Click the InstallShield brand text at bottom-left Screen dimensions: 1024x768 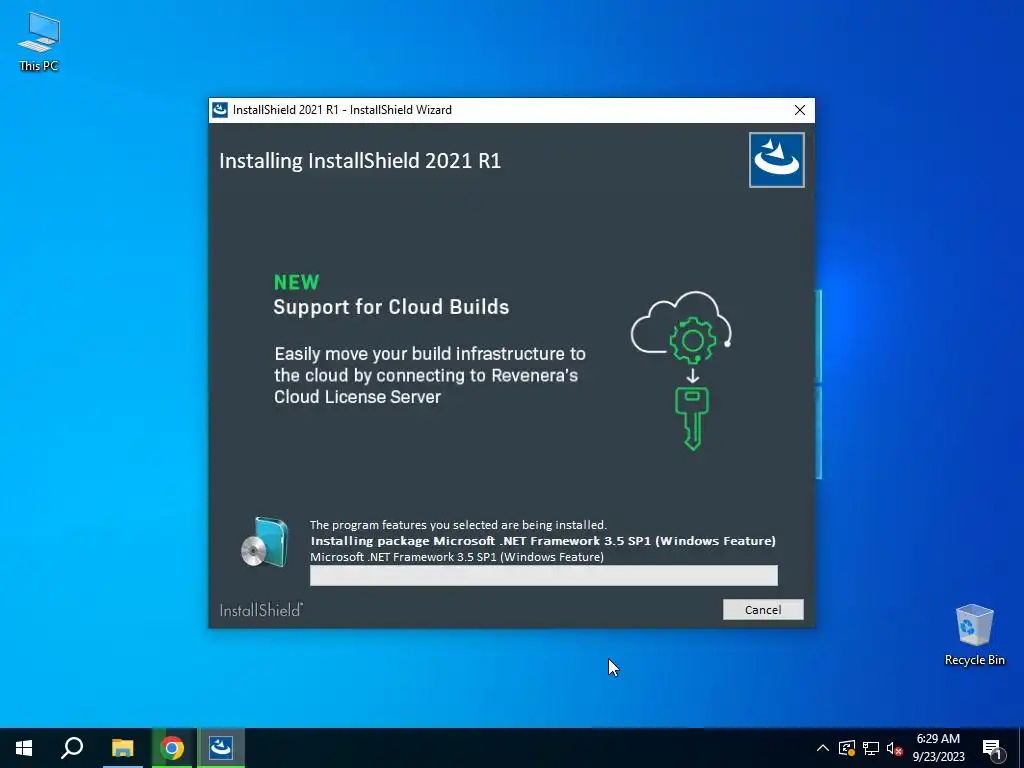(261, 610)
